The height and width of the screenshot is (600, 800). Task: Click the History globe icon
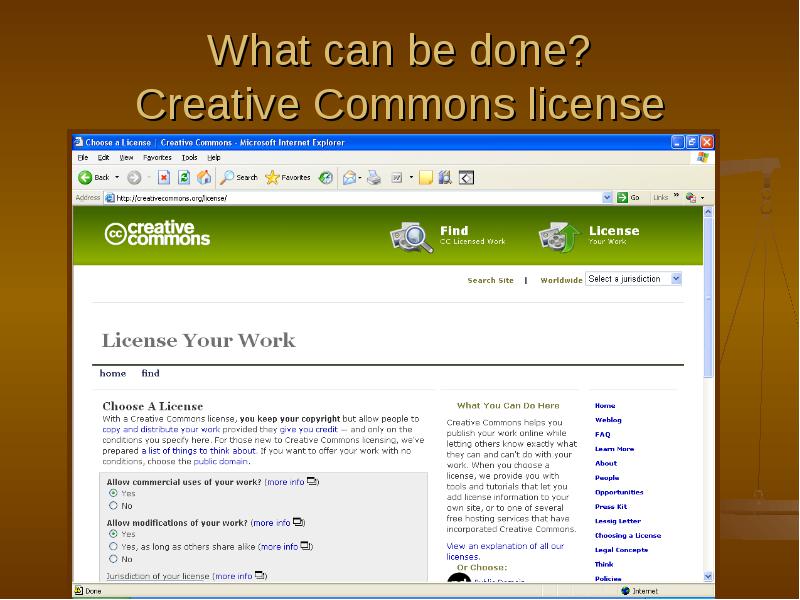point(326,178)
